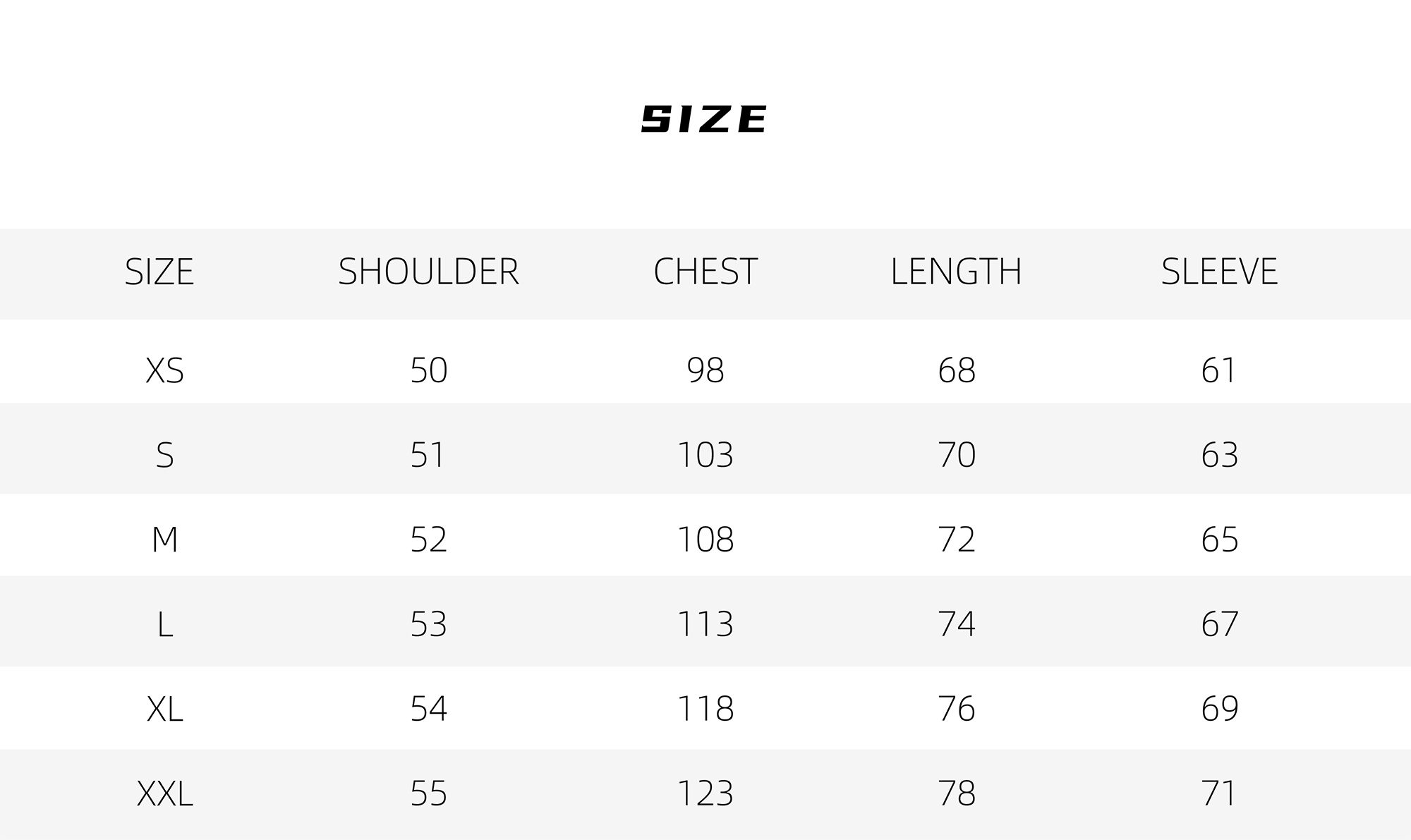This screenshot has height=840, width=1411.
Task: Click sleeve value 61 for XS
Action: click(x=1218, y=370)
